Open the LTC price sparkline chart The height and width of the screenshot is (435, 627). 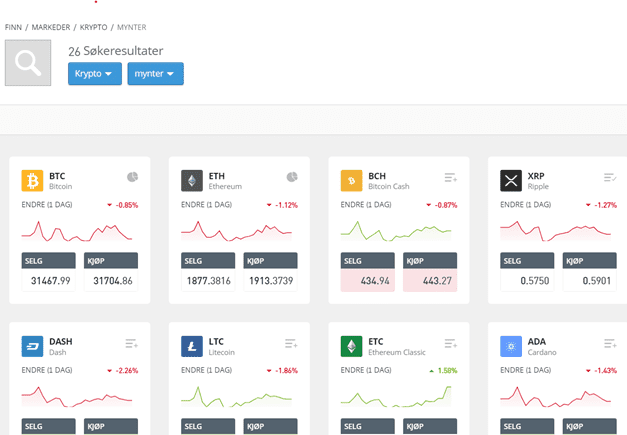click(236, 397)
